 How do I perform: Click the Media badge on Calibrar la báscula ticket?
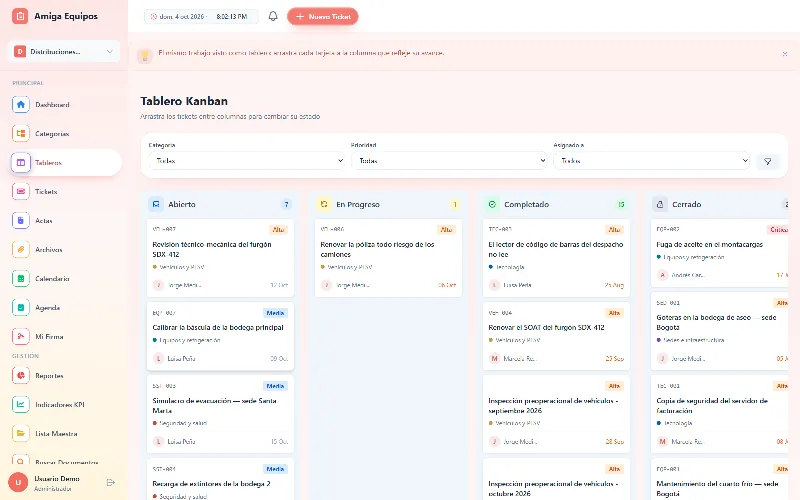click(x=276, y=313)
